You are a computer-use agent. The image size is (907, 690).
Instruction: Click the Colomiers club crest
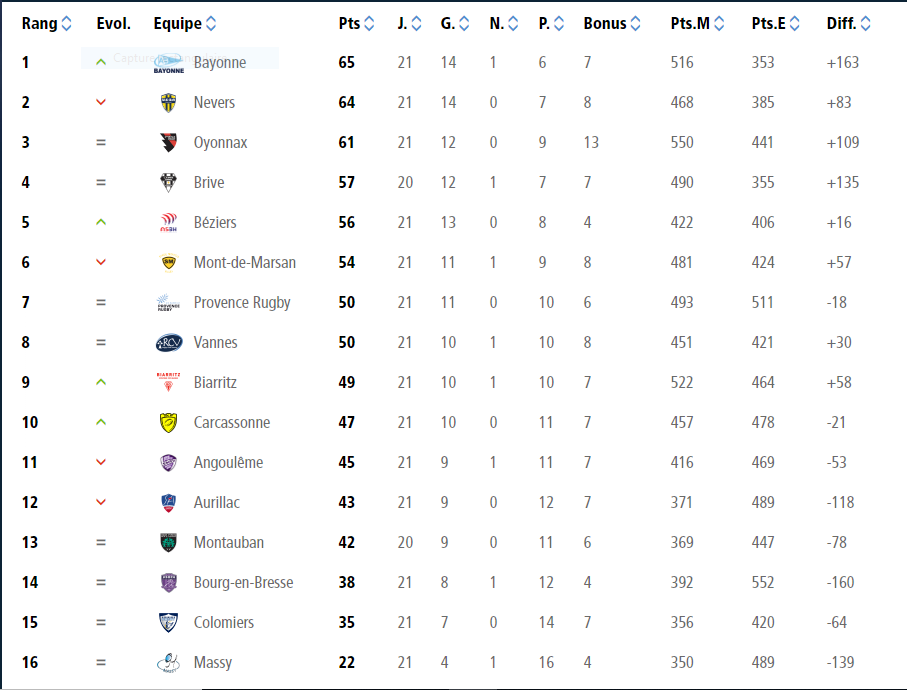coord(168,622)
